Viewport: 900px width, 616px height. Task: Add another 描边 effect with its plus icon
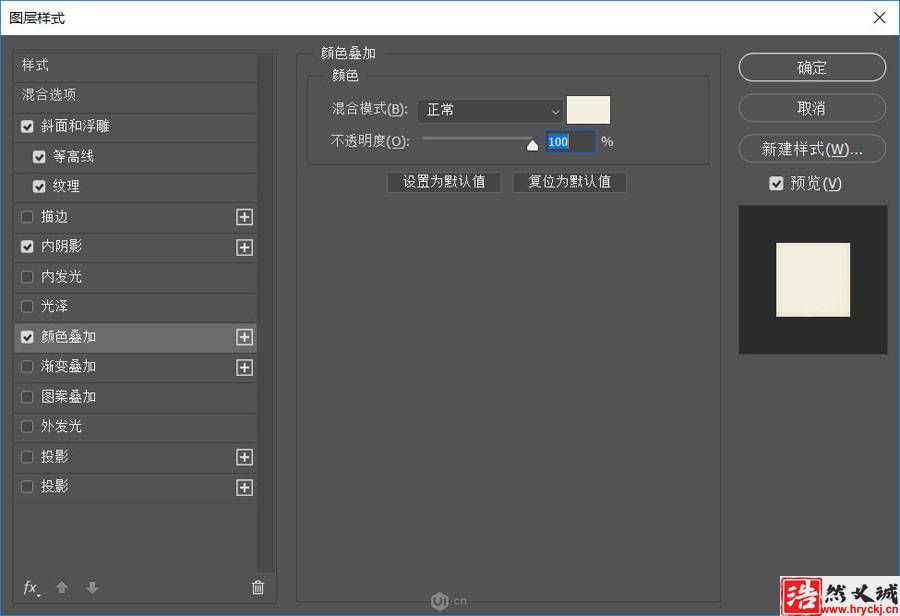tap(245, 217)
